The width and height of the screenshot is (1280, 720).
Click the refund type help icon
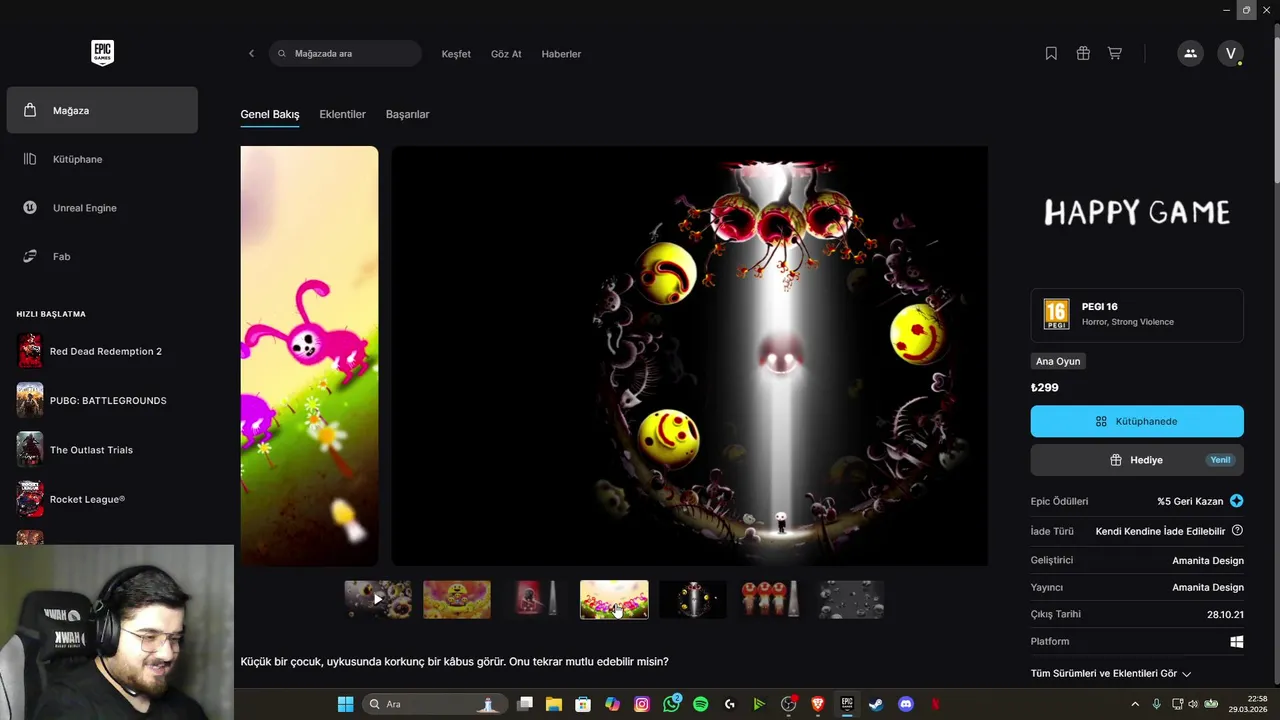click(1237, 531)
